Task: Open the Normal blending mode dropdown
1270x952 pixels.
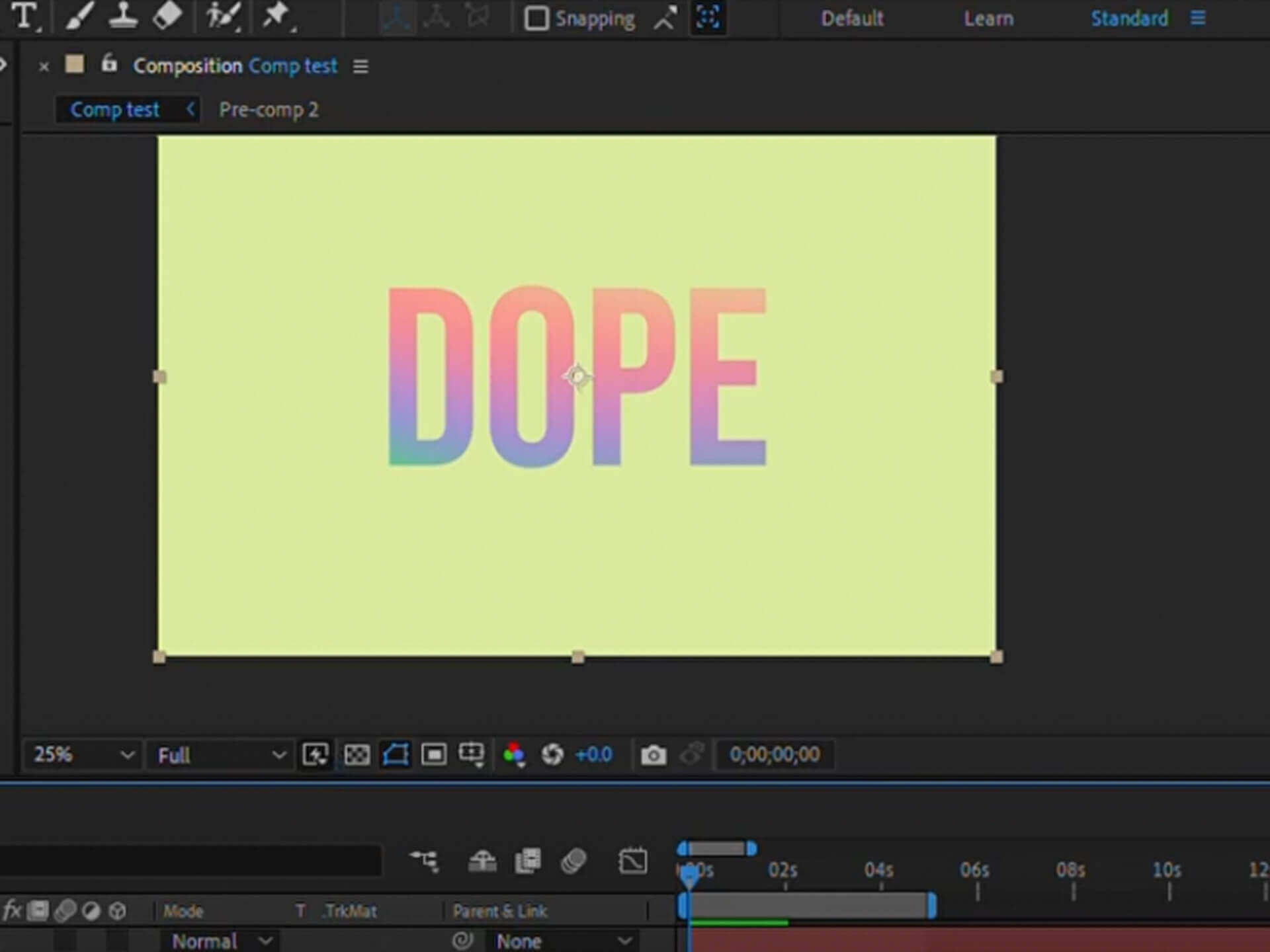Action: click(218, 940)
